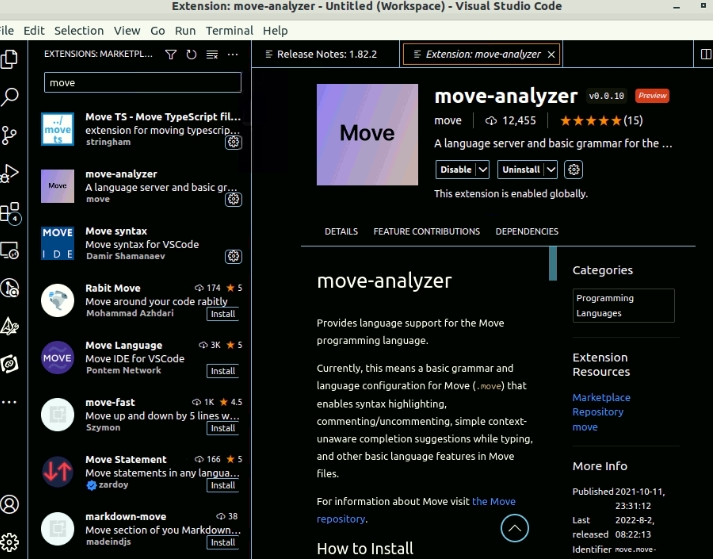Open the View menu

click(127, 31)
